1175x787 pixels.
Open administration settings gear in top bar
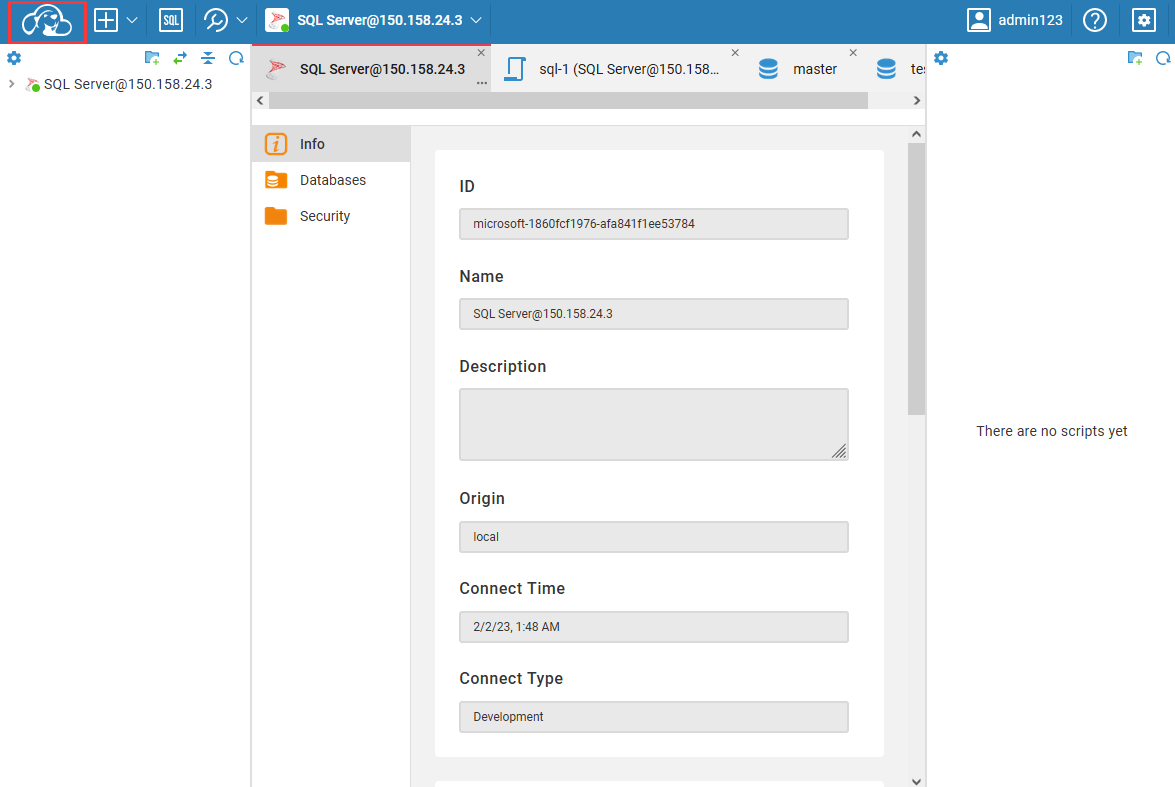1143,20
